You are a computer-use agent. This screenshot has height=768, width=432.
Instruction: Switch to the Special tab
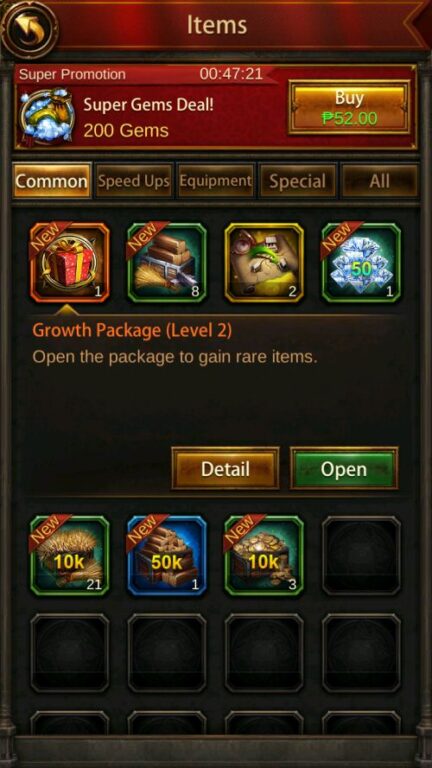[x=298, y=181]
